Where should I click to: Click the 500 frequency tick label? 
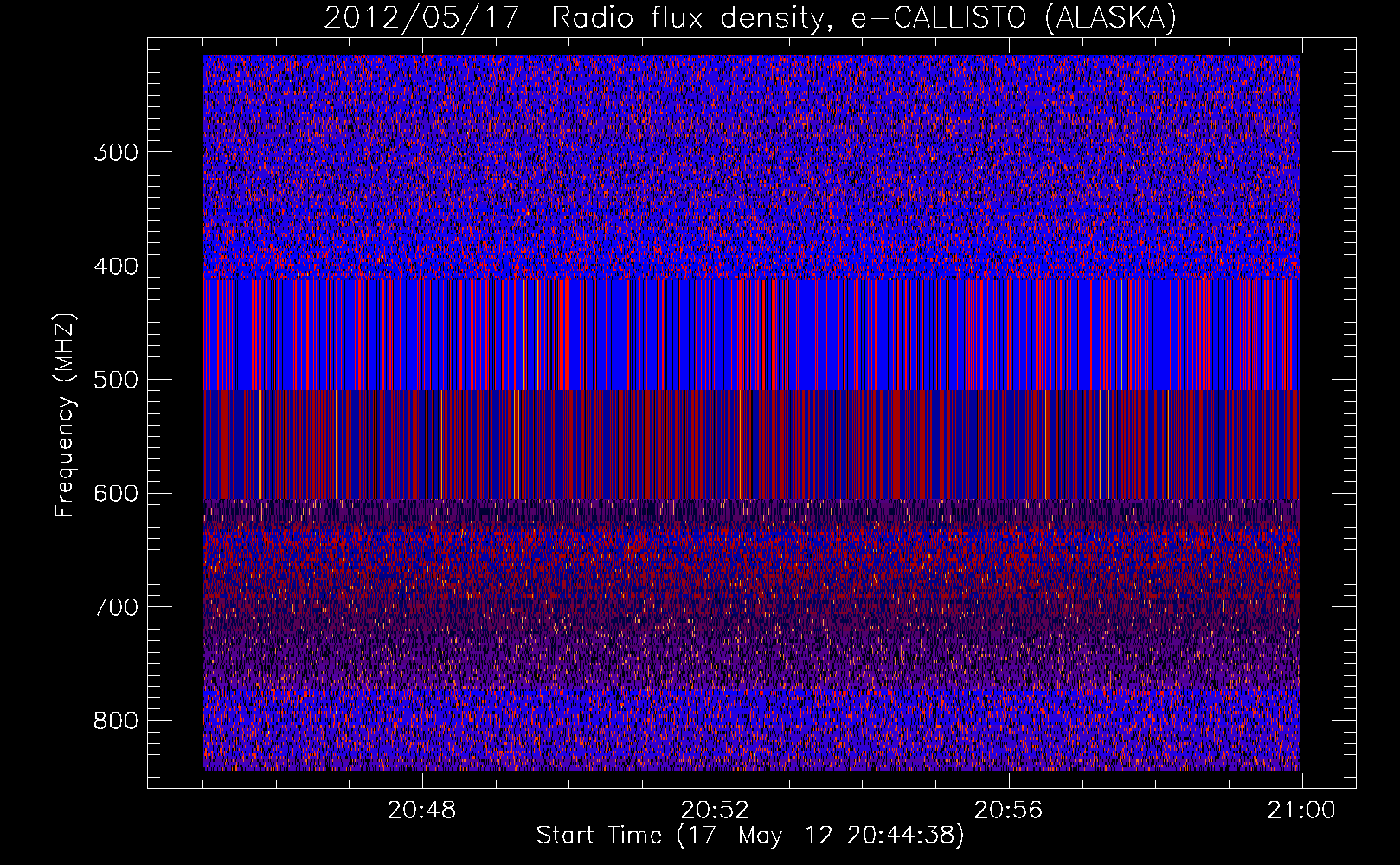[116, 380]
